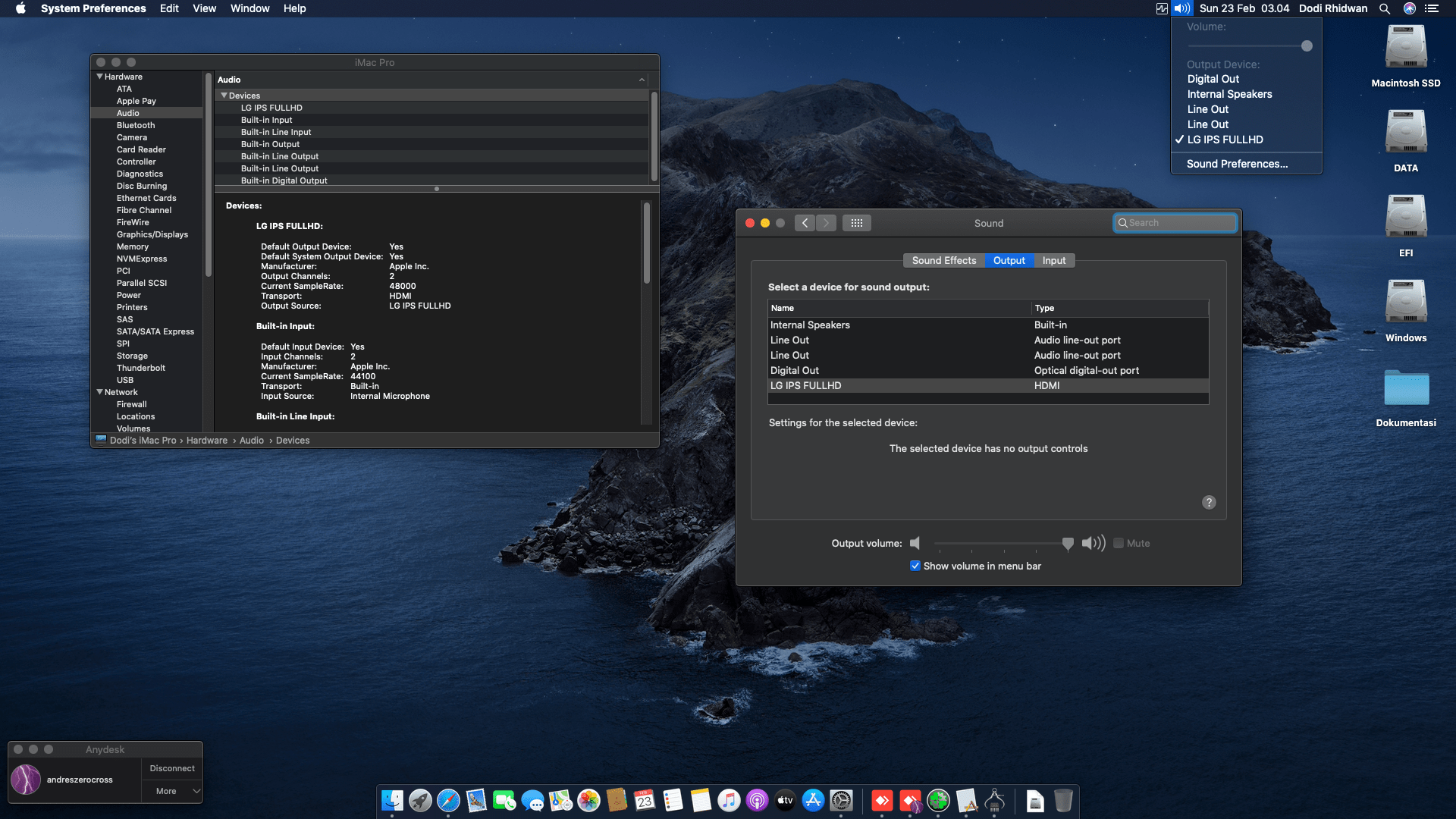Collapse the Devices group triangle
1456x819 pixels.
(224, 96)
